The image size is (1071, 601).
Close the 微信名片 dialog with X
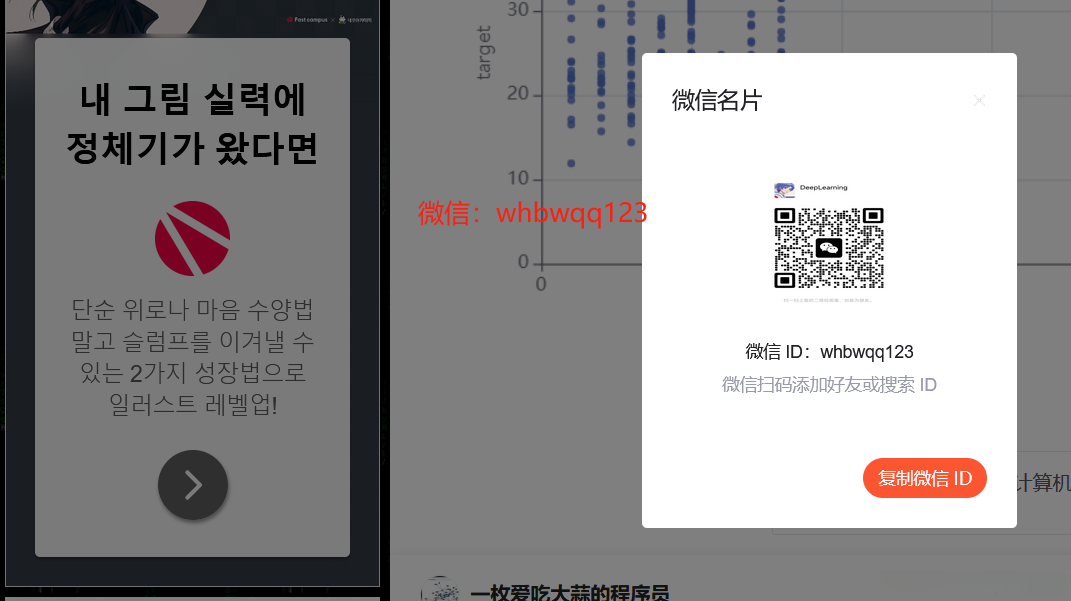(979, 100)
